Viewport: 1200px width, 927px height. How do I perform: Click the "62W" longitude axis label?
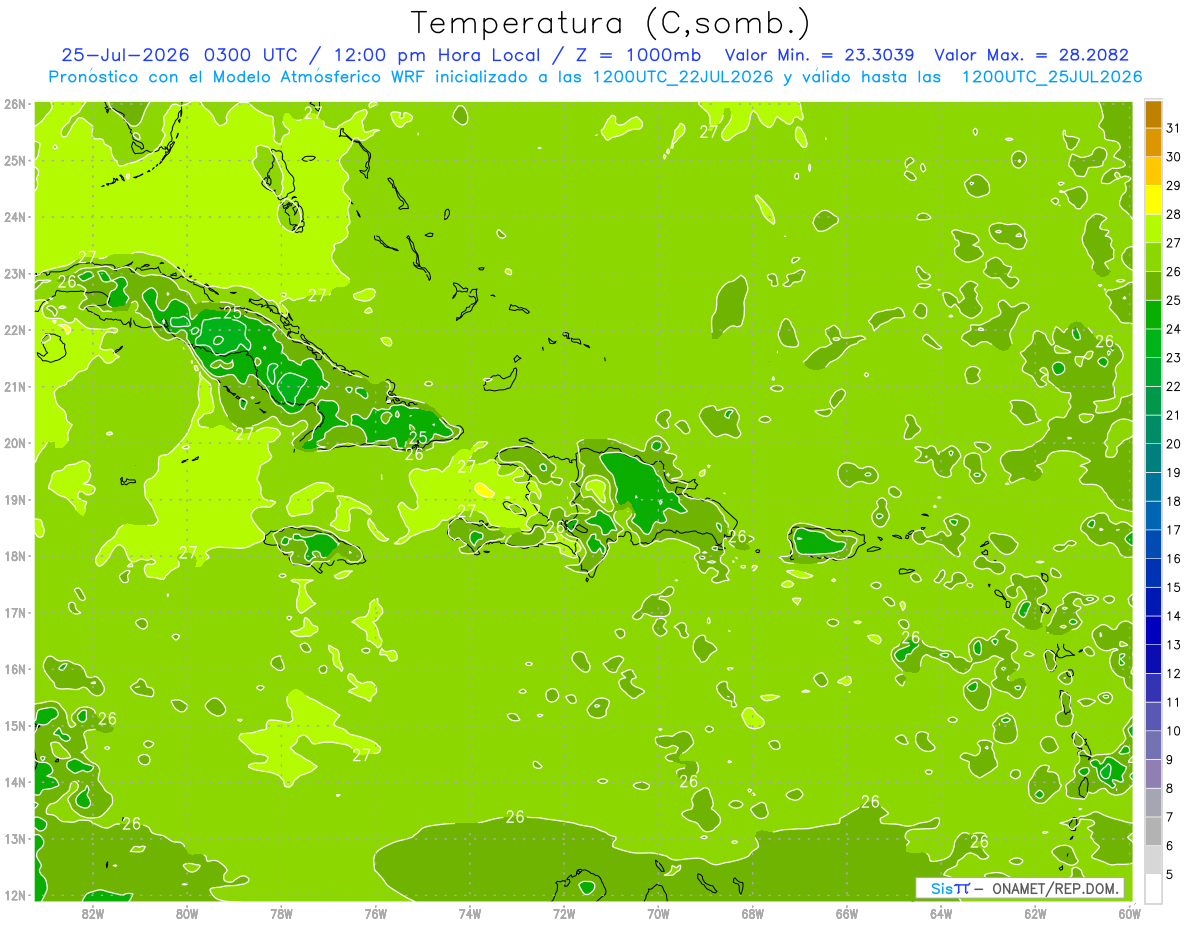pyautogui.click(x=1036, y=913)
